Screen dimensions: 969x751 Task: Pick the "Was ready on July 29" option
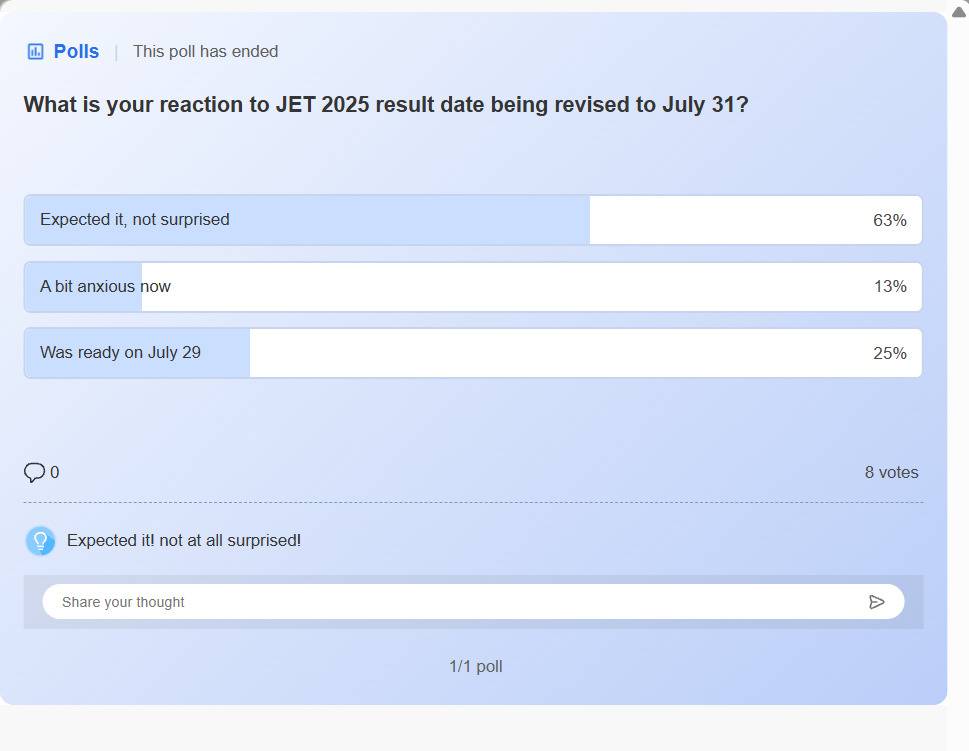[x=120, y=353]
